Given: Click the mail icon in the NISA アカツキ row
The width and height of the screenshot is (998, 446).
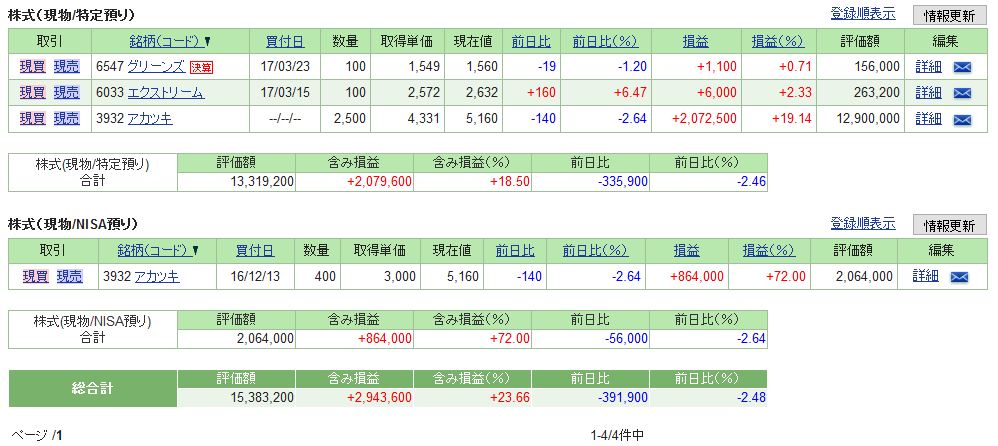Looking at the screenshot, I should [x=959, y=277].
